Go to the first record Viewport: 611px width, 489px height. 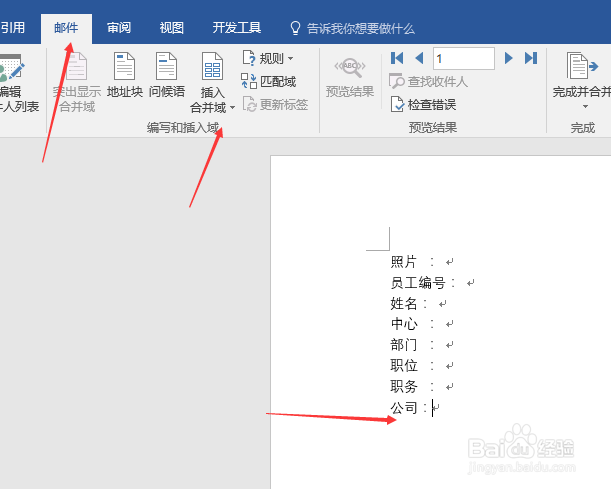coord(397,58)
